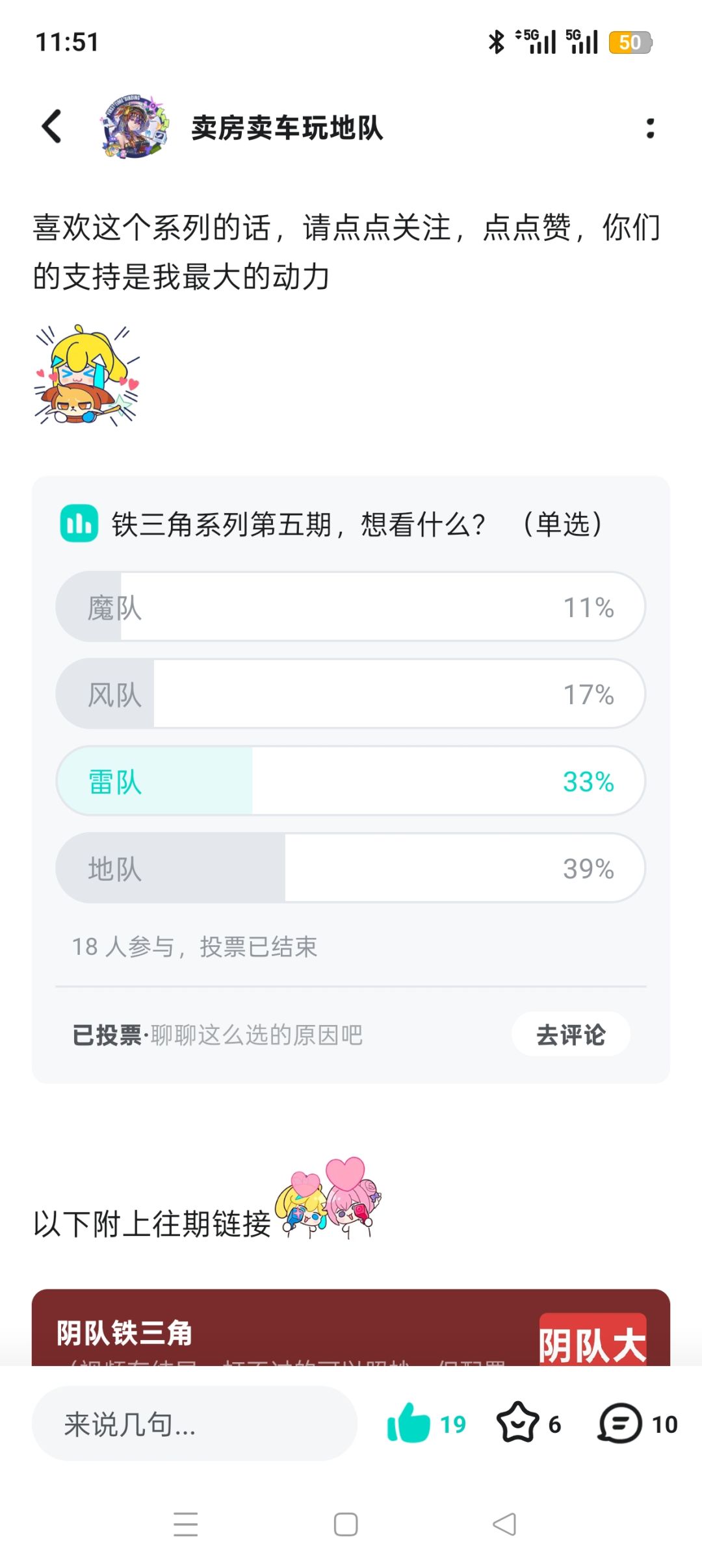Tap the back arrow icon
Screen dimensions: 702x1568
[x=52, y=126]
